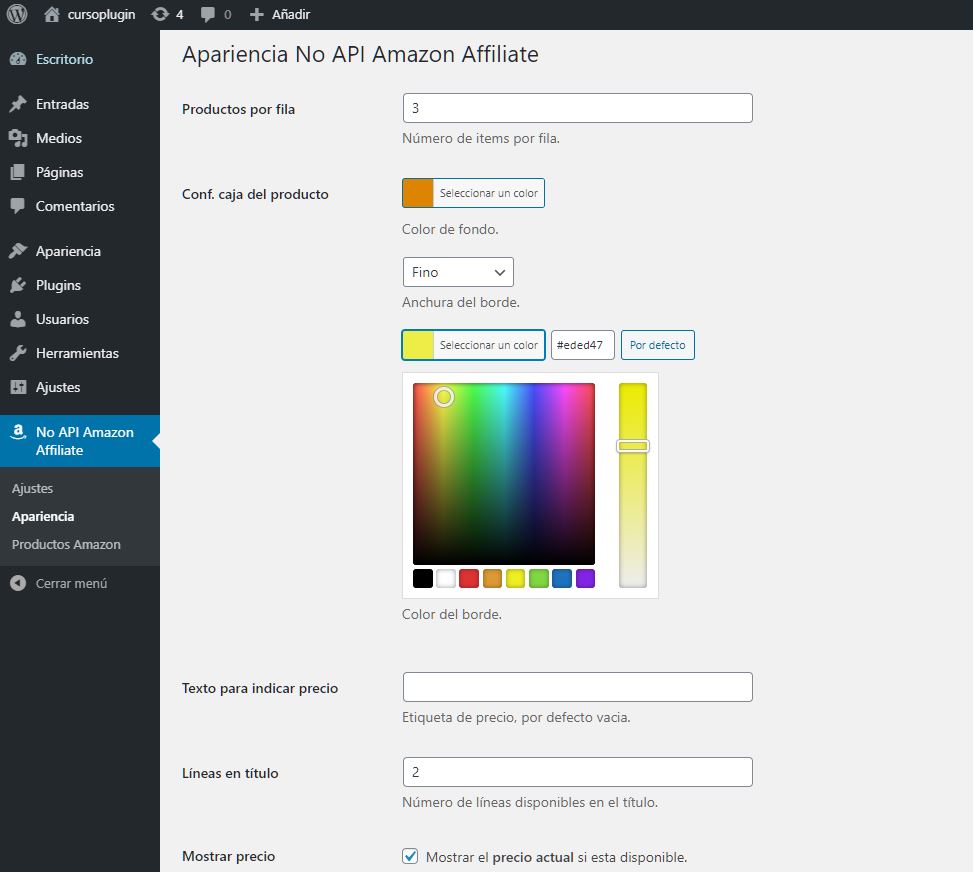Click Añadir in the admin bar
The height and width of the screenshot is (872, 973).
[290, 14]
